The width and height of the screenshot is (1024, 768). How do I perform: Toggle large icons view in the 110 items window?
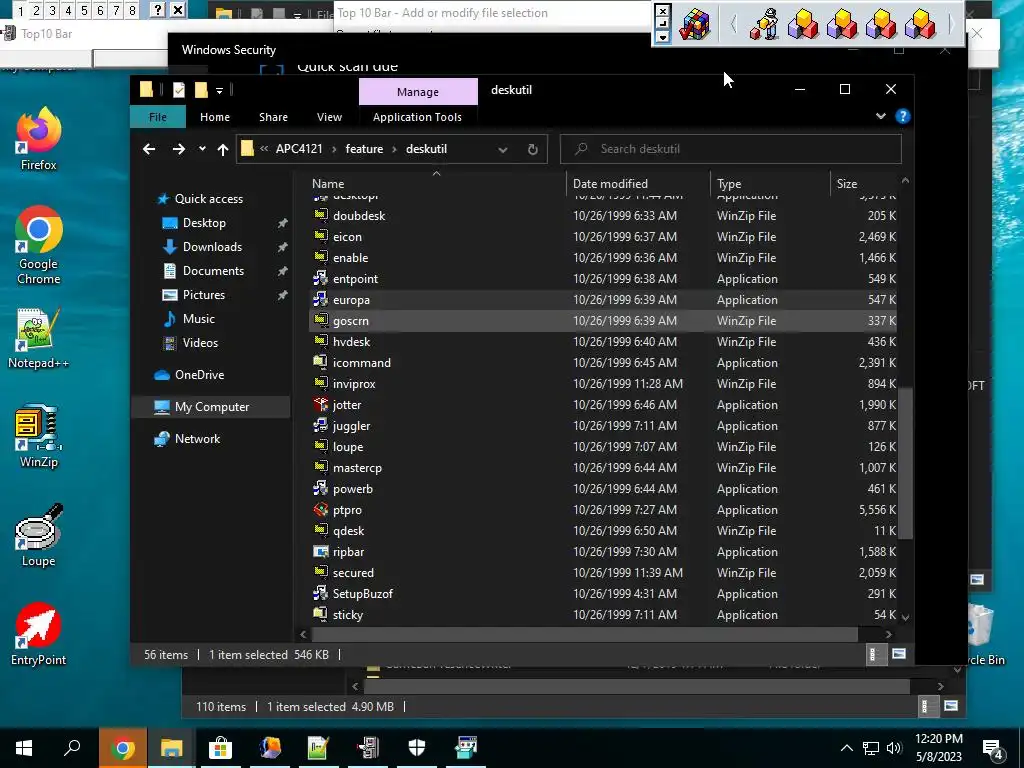[x=951, y=706]
